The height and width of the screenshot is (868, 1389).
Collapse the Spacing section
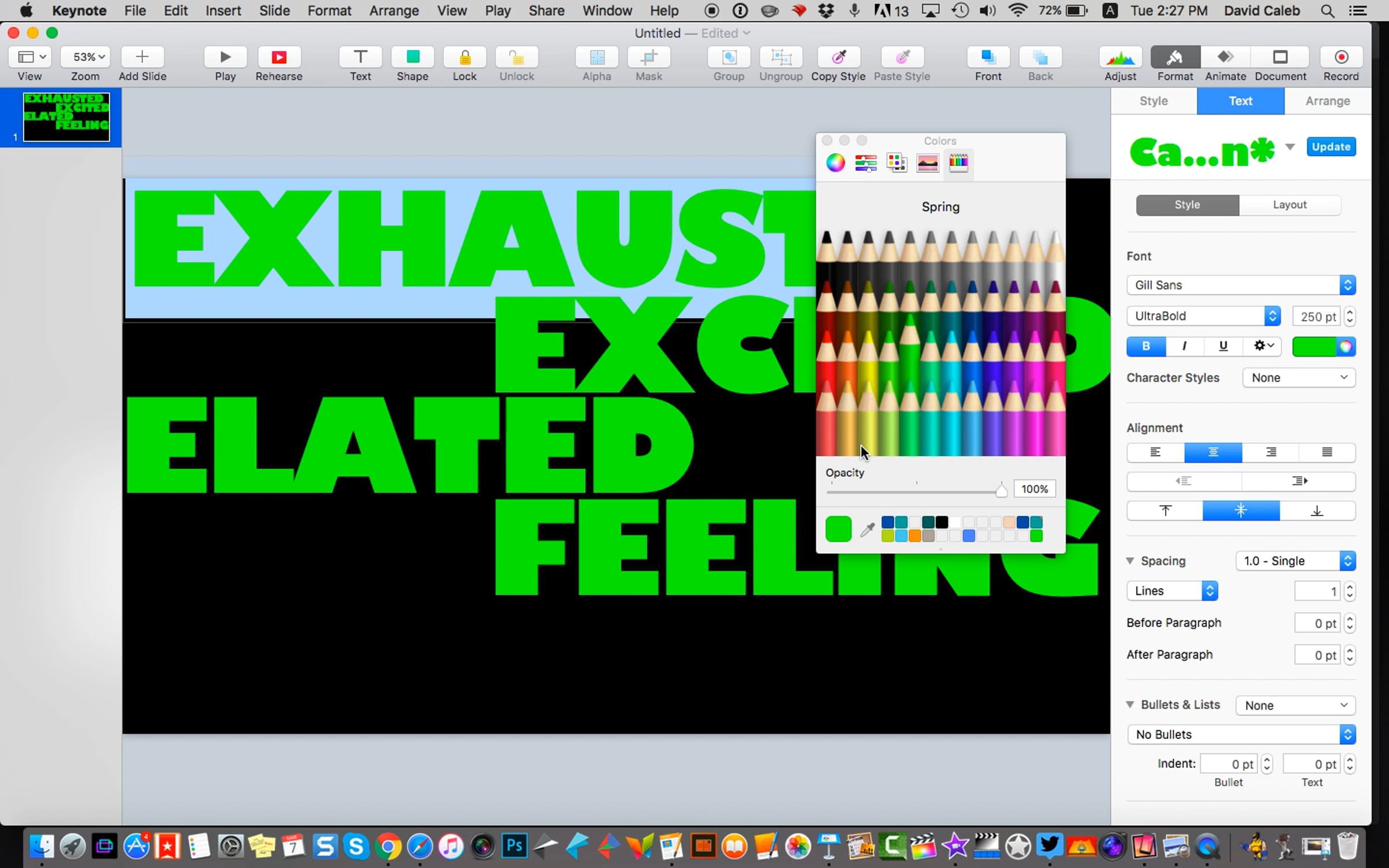pyautogui.click(x=1130, y=561)
